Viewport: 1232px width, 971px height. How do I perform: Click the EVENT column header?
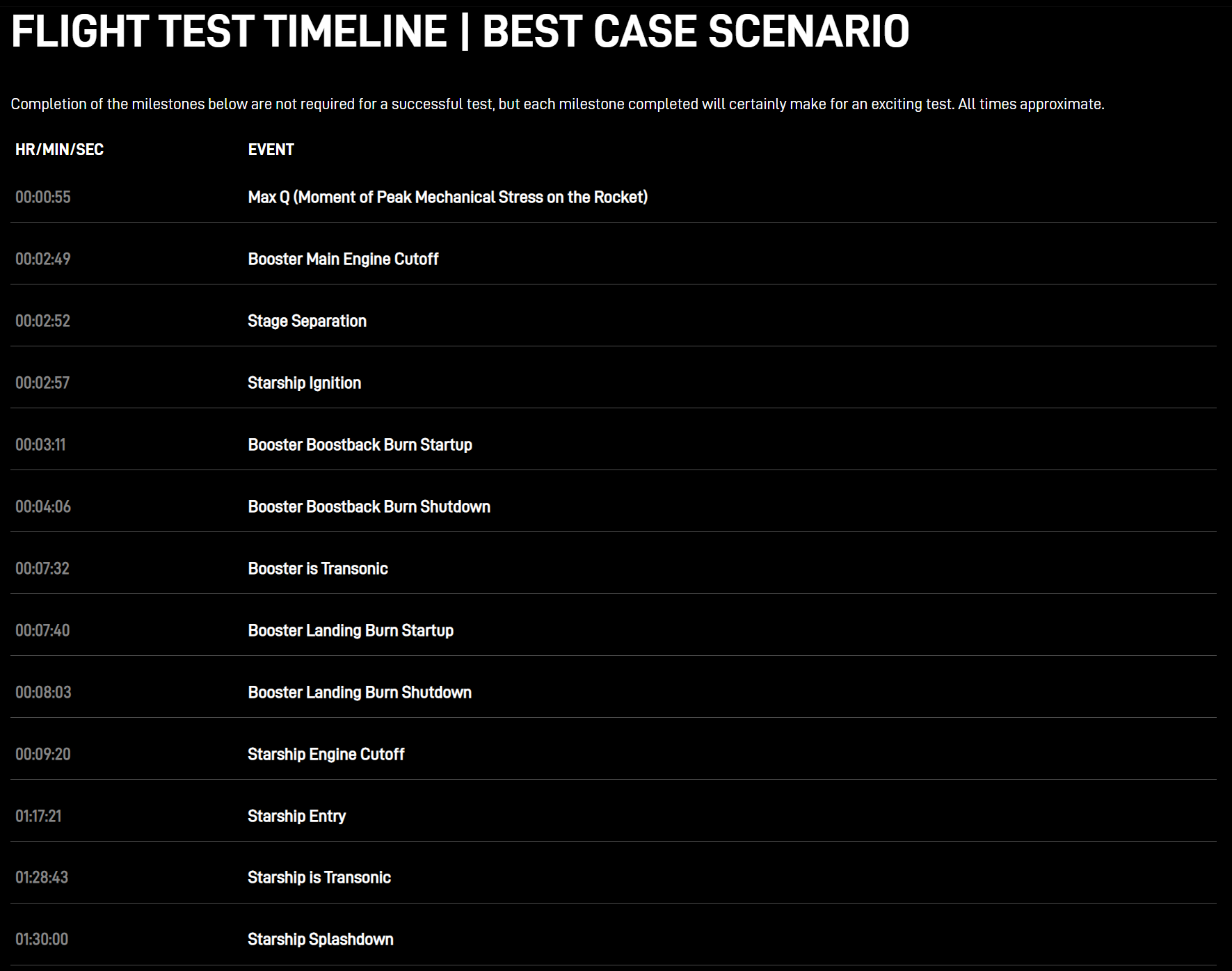[x=271, y=150]
